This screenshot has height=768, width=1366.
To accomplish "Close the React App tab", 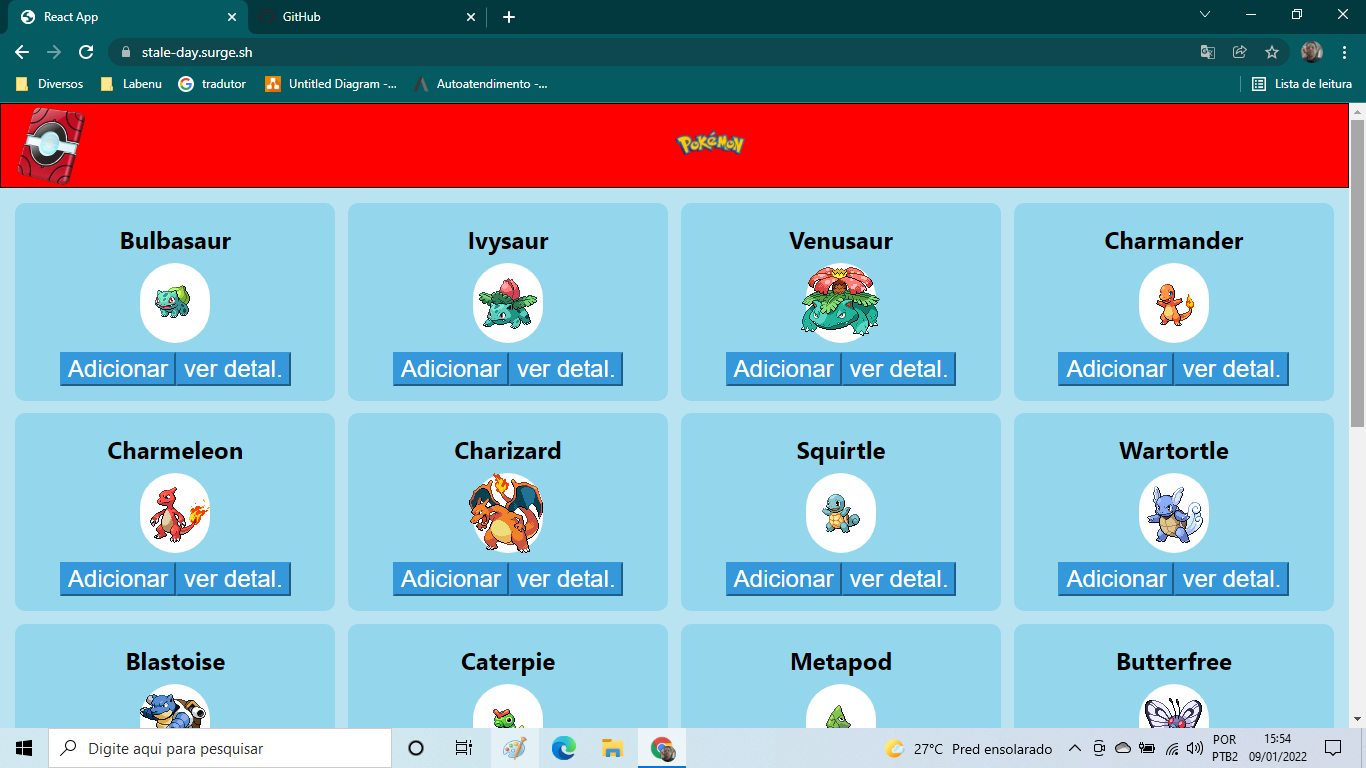I will click(x=232, y=17).
